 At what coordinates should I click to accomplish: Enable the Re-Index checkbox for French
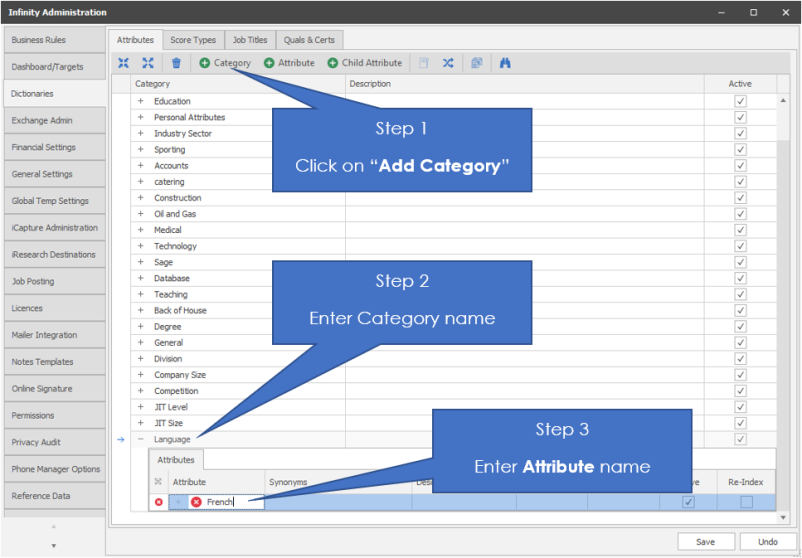pyautogui.click(x=746, y=502)
